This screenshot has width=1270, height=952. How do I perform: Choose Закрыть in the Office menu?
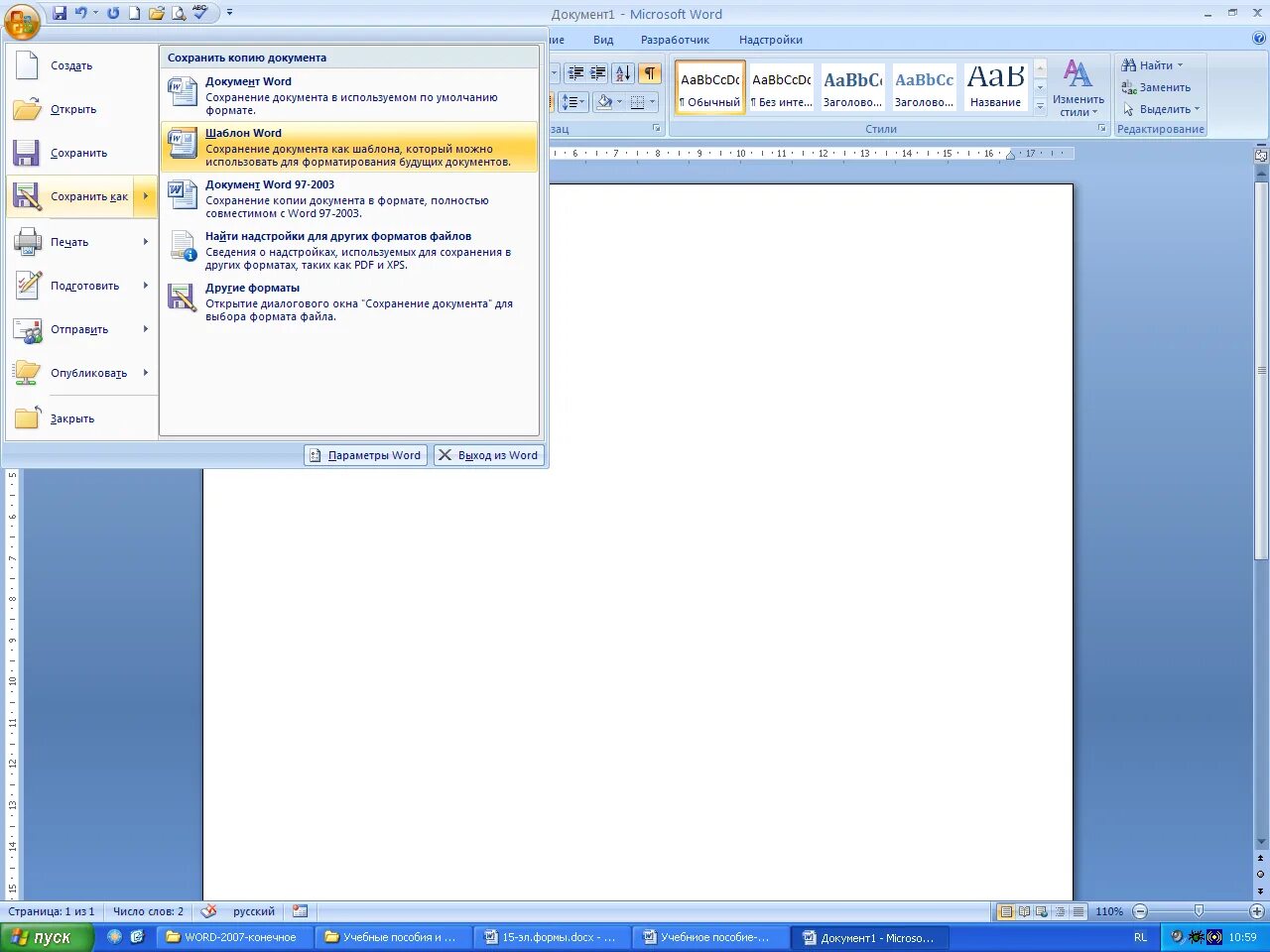point(81,418)
